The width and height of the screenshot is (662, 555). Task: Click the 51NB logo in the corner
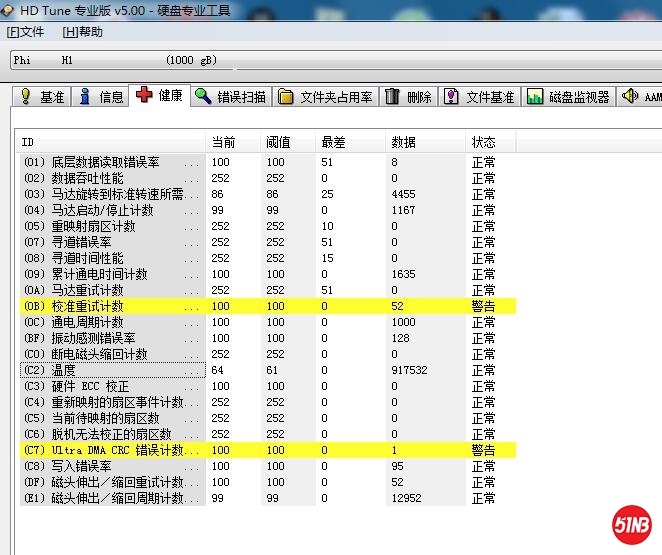click(632, 527)
